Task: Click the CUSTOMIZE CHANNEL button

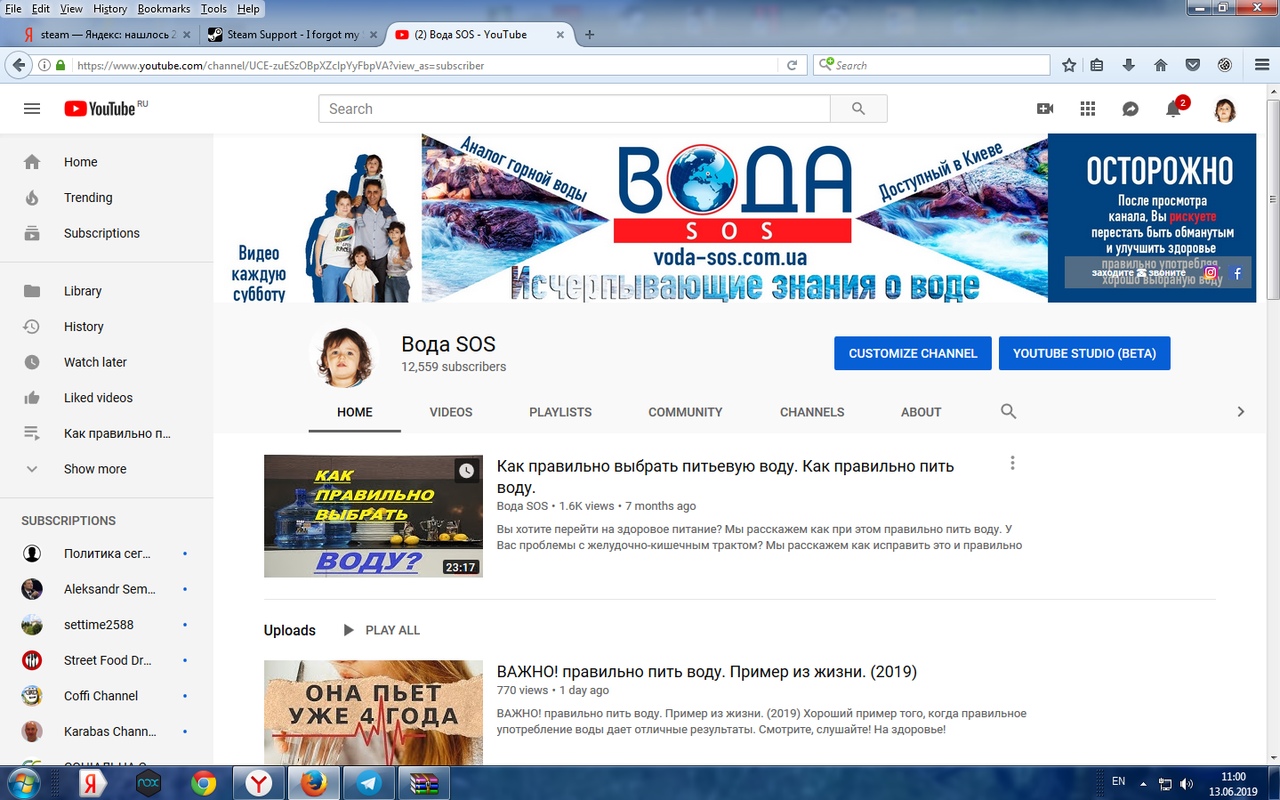Action: click(x=913, y=353)
